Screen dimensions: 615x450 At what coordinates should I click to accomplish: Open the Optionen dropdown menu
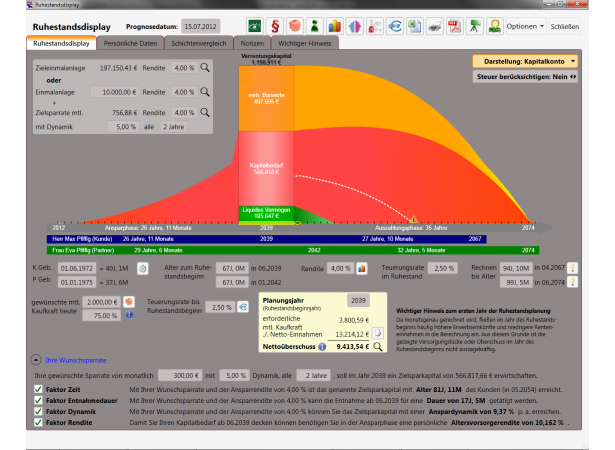[x=524, y=26]
